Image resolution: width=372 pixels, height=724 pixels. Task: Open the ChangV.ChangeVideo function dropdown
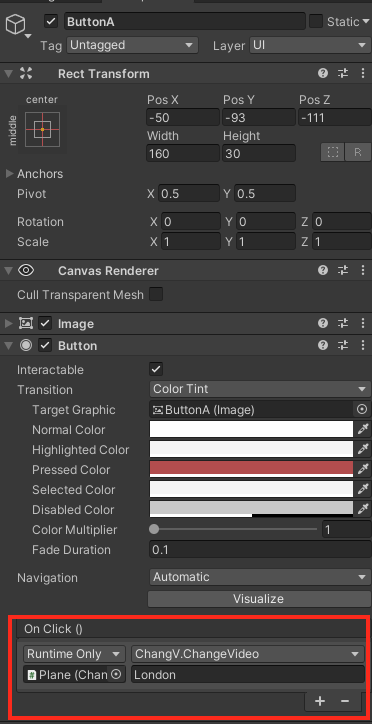pyautogui.click(x=247, y=654)
